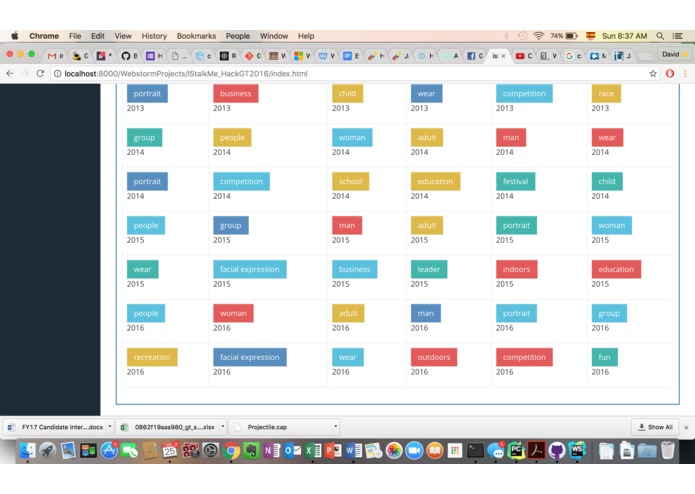Open Outlook from the dock
The height and width of the screenshot is (494, 695).
click(x=293, y=451)
